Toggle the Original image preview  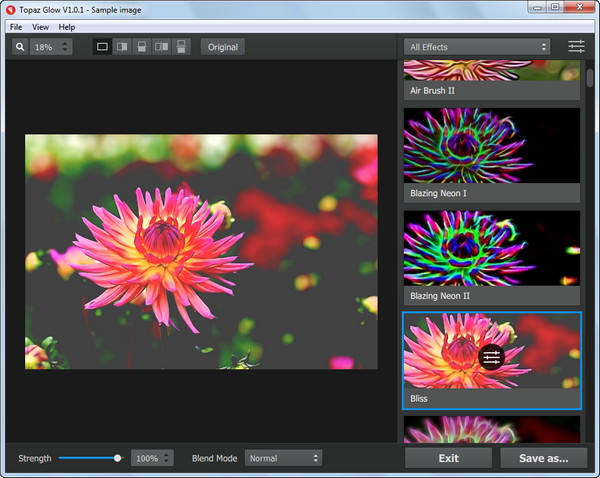223,47
